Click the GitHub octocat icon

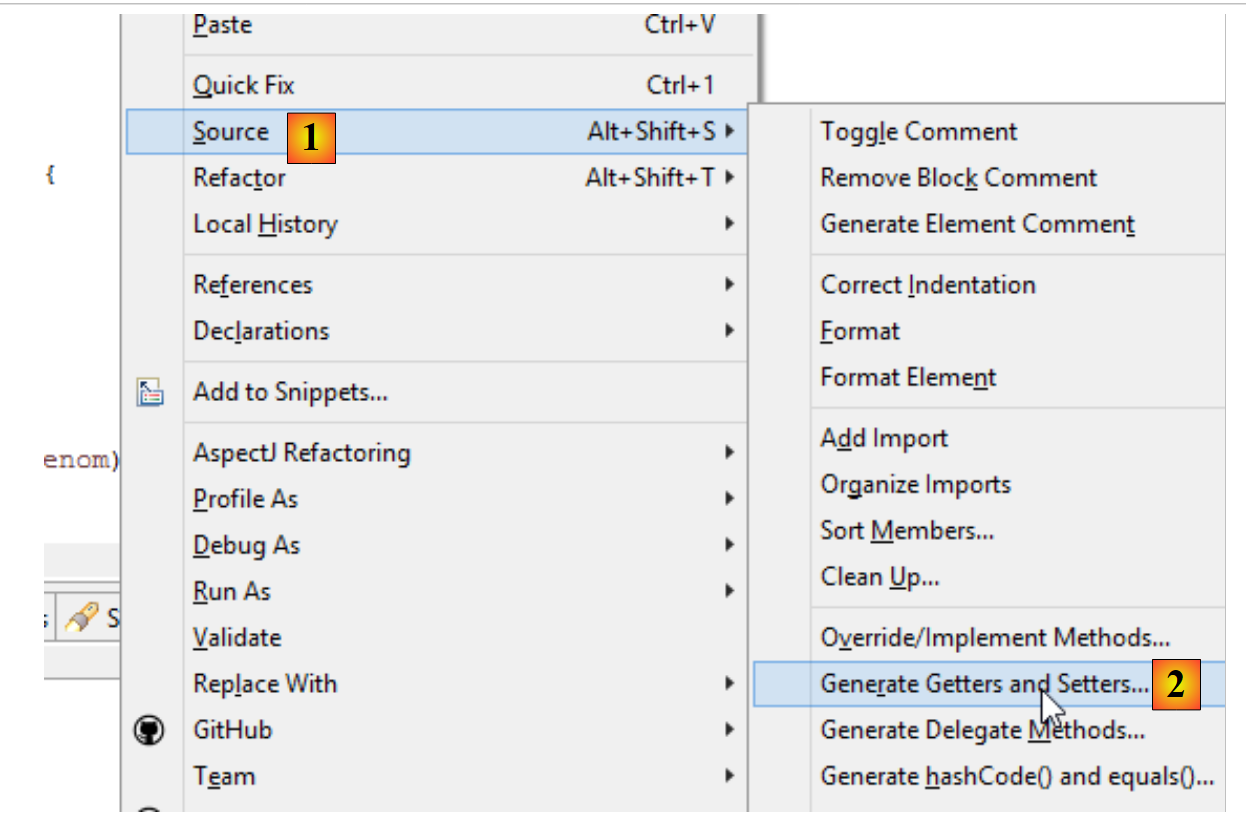pyautogui.click(x=149, y=731)
